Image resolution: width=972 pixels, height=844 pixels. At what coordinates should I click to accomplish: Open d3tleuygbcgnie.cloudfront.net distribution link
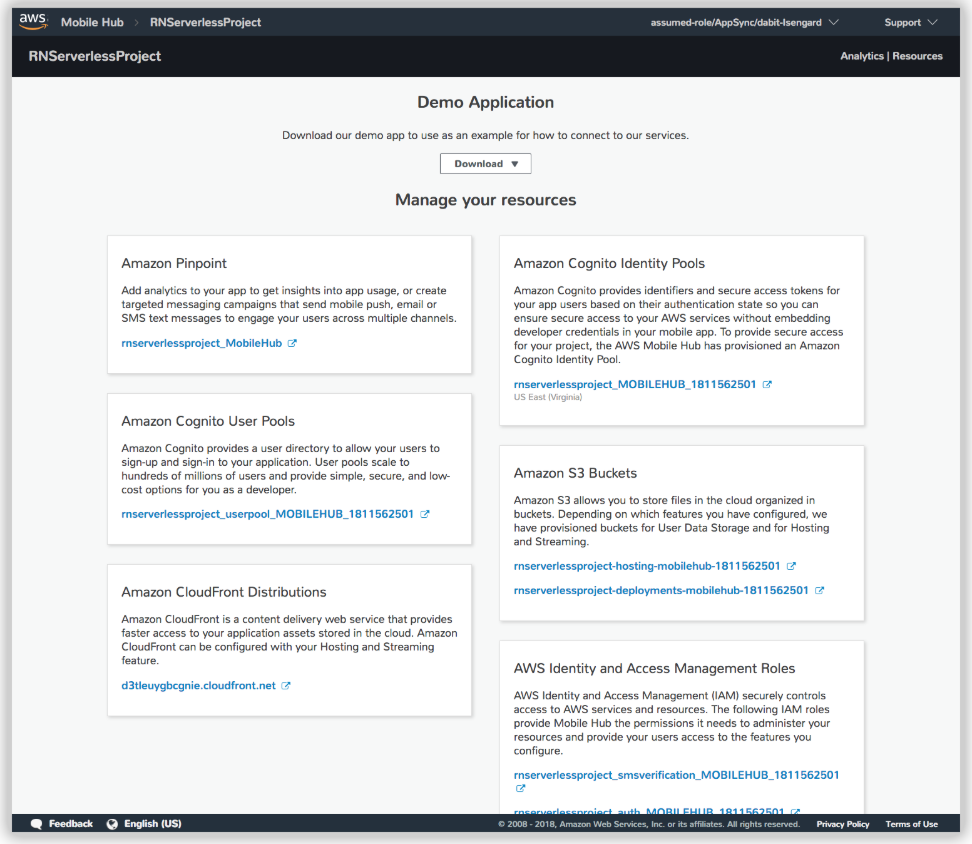tap(198, 686)
